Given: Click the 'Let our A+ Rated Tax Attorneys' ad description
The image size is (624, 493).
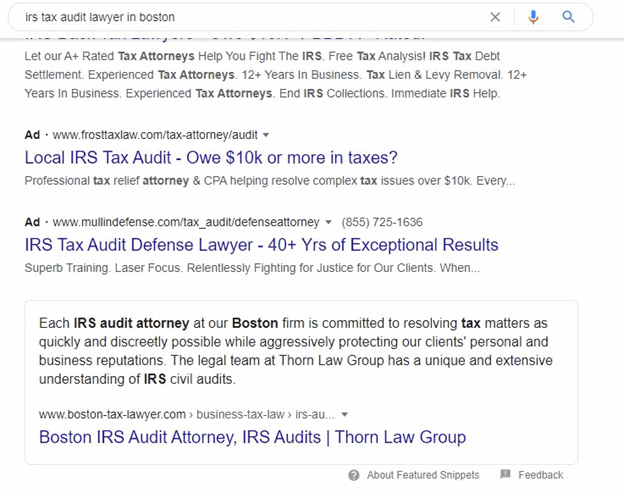Looking at the screenshot, I should (x=275, y=75).
